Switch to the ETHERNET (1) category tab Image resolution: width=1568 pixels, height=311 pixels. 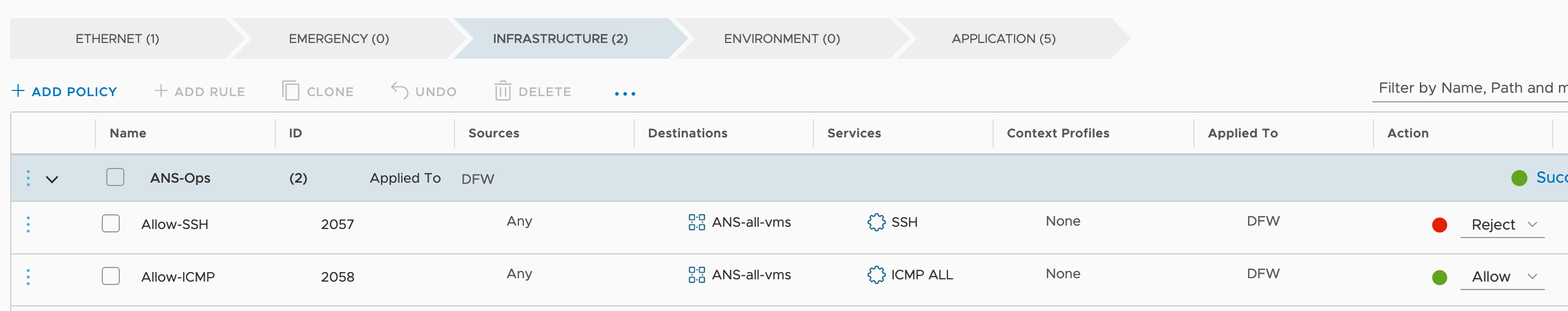118,38
